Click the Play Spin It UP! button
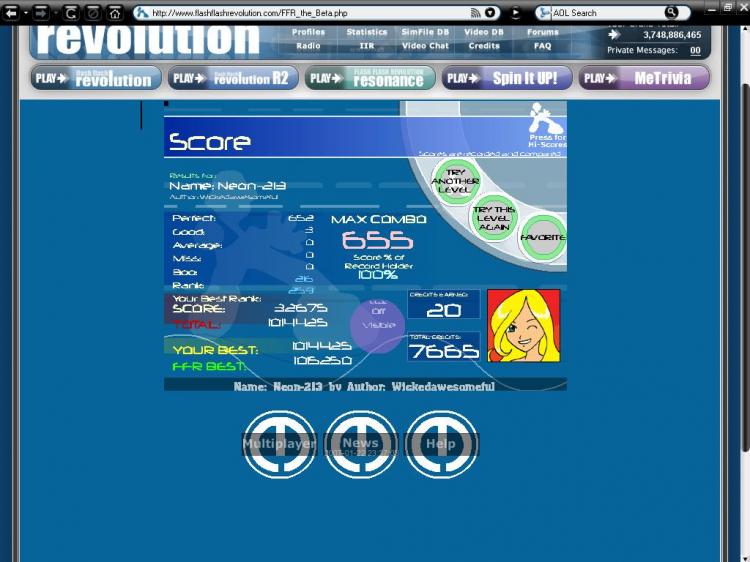 [x=507, y=78]
